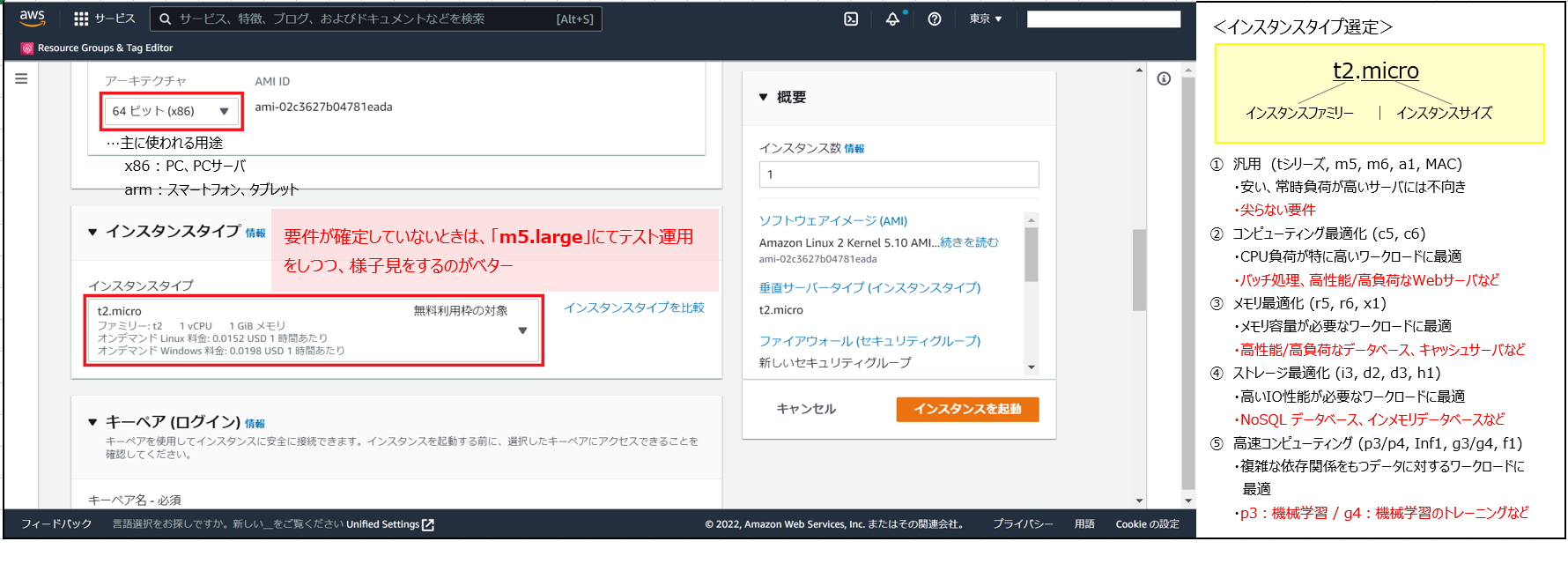Open the Tokyo region dropdown
This screenshot has width=1568, height=571.
(986, 19)
